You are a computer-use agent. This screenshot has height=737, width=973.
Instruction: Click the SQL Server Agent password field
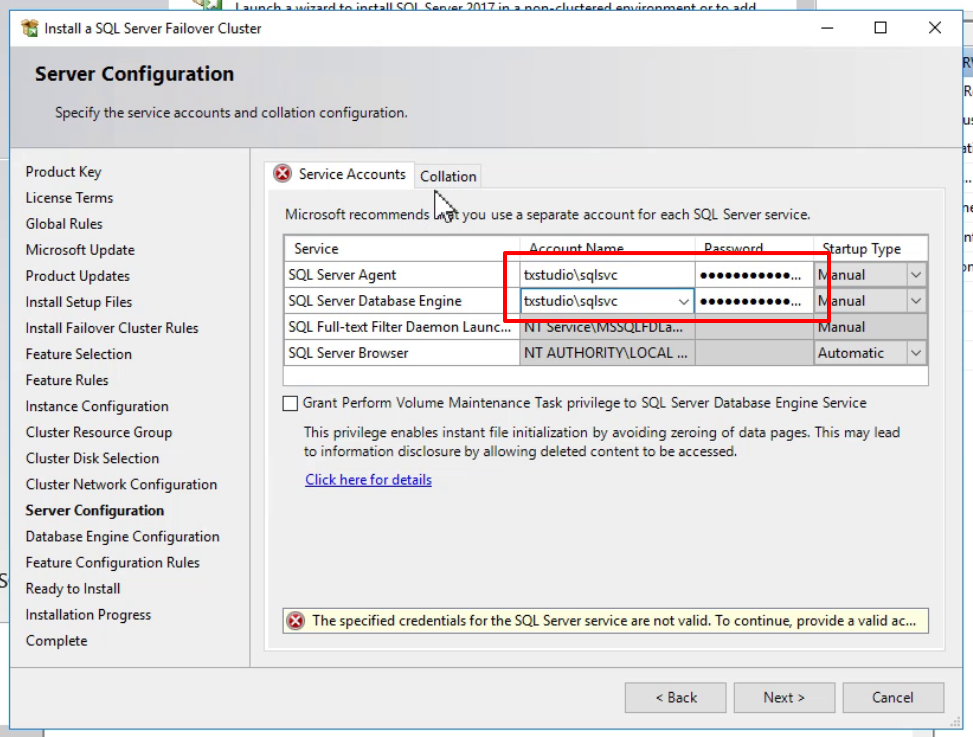[x=754, y=275]
